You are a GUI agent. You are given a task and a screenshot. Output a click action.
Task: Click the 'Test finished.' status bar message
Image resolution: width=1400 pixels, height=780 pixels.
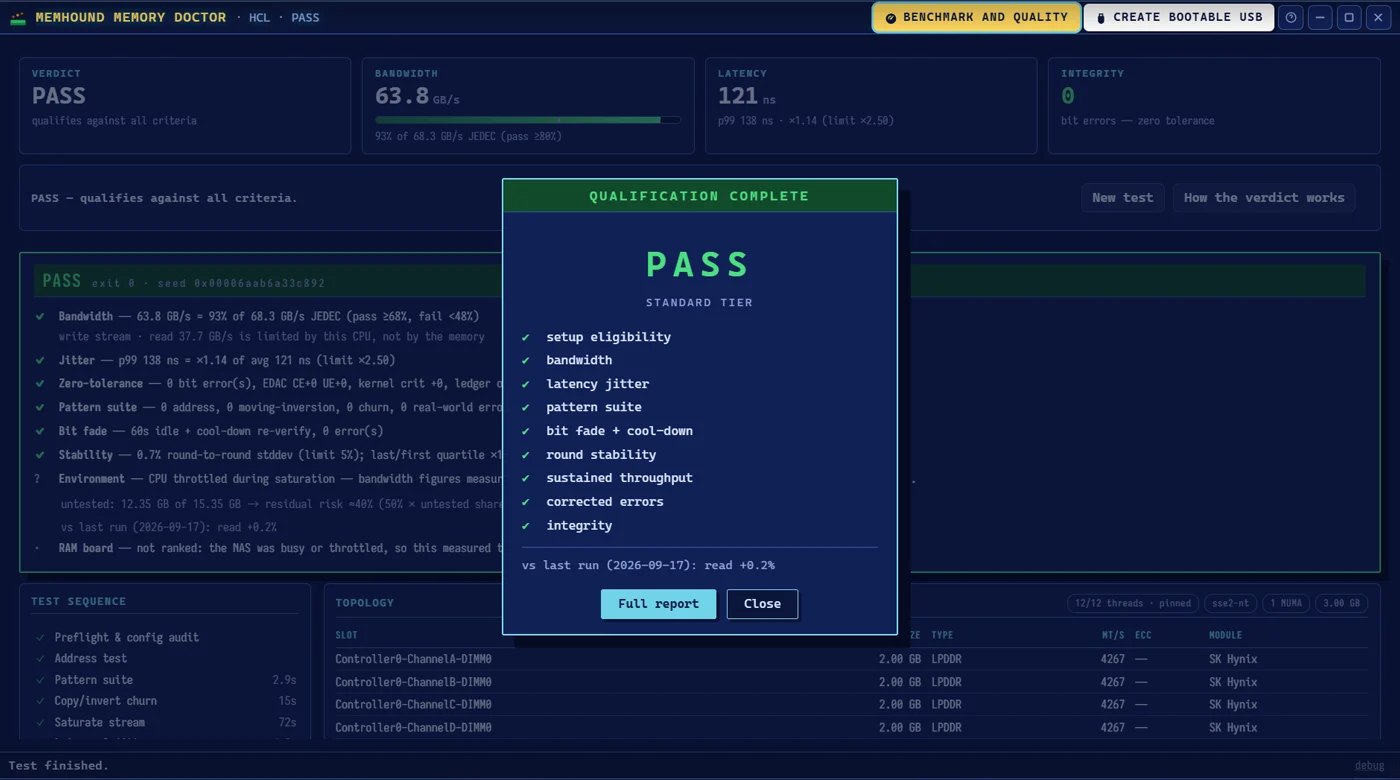point(58,766)
